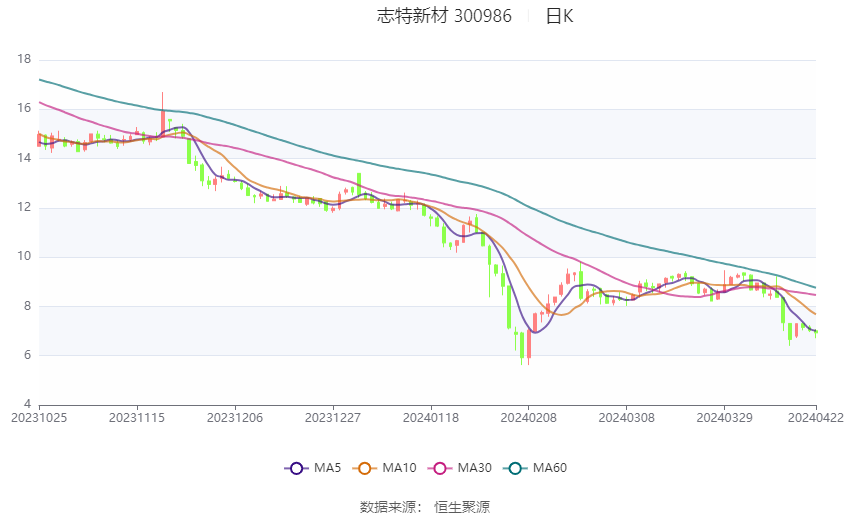Click the y-axis value 16
Image resolution: width=850 pixels, height=517 pixels.
click(x=24, y=108)
